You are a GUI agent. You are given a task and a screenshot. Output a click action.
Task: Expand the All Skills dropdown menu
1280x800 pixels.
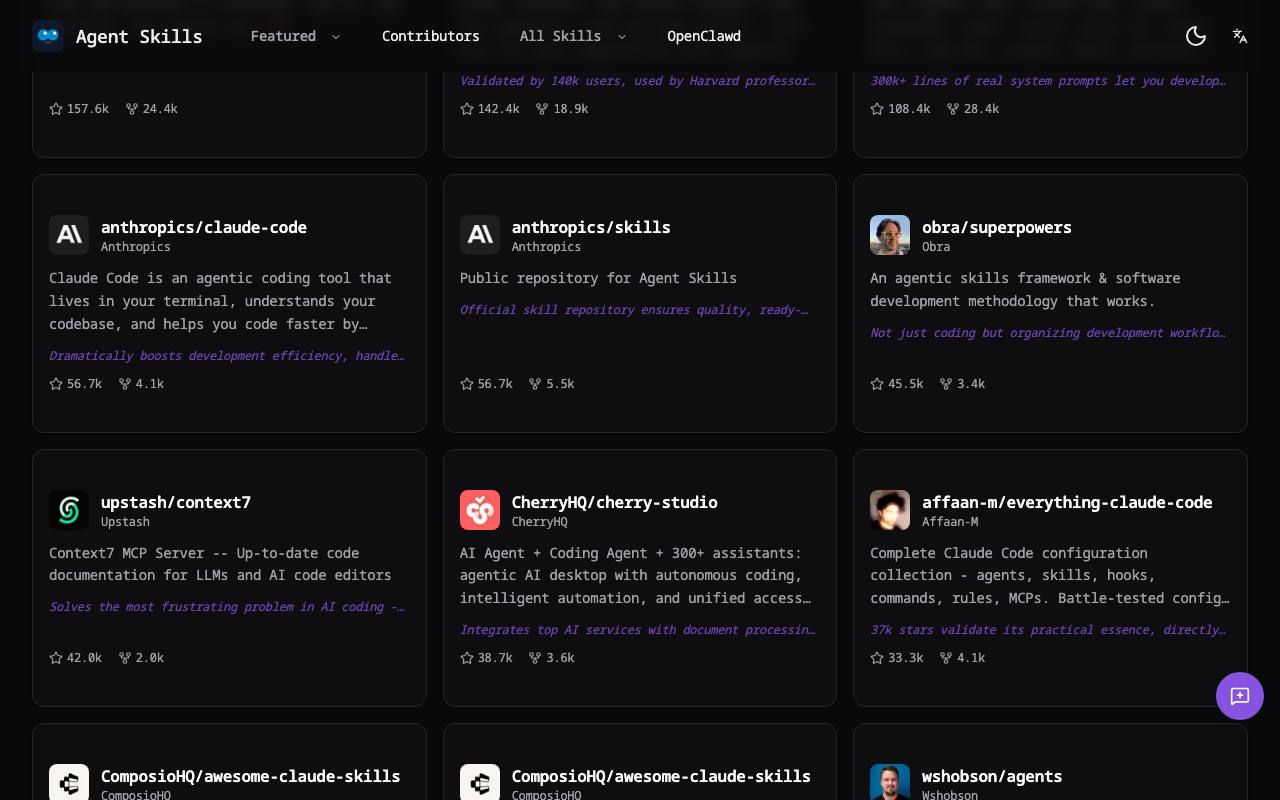point(573,36)
